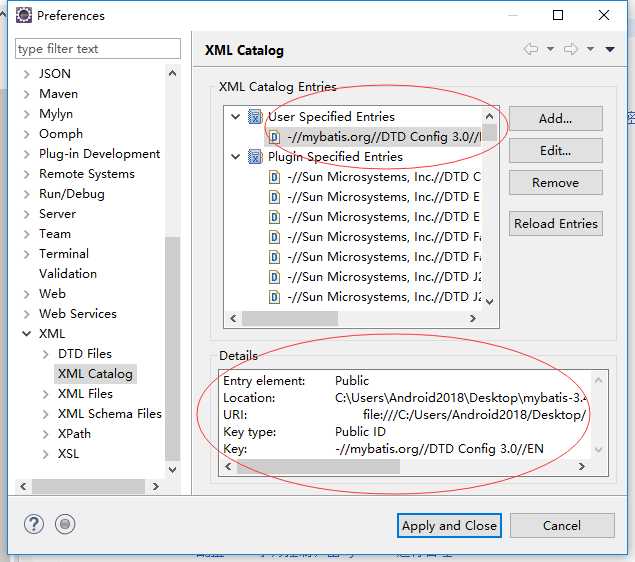
Task: Open Plug-in Development preferences
Action: 100,154
